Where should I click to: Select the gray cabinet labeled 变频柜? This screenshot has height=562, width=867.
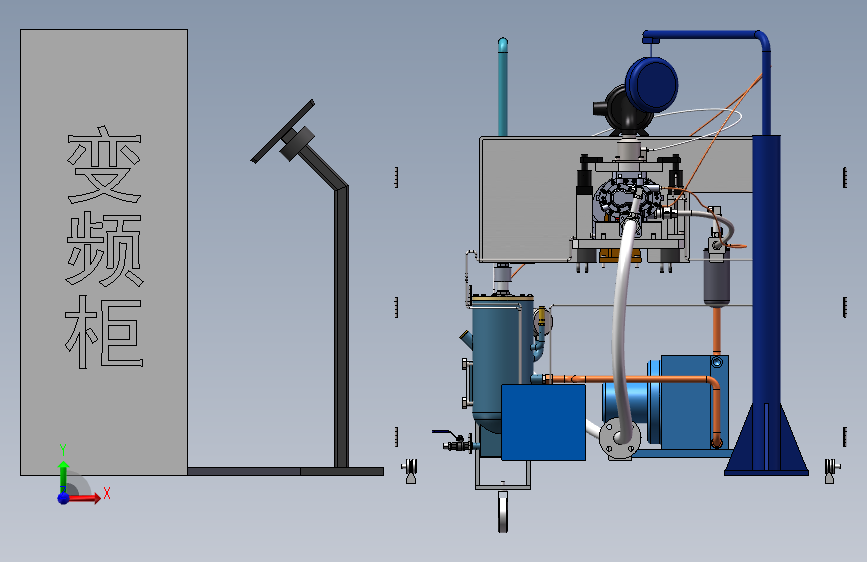click(104, 252)
